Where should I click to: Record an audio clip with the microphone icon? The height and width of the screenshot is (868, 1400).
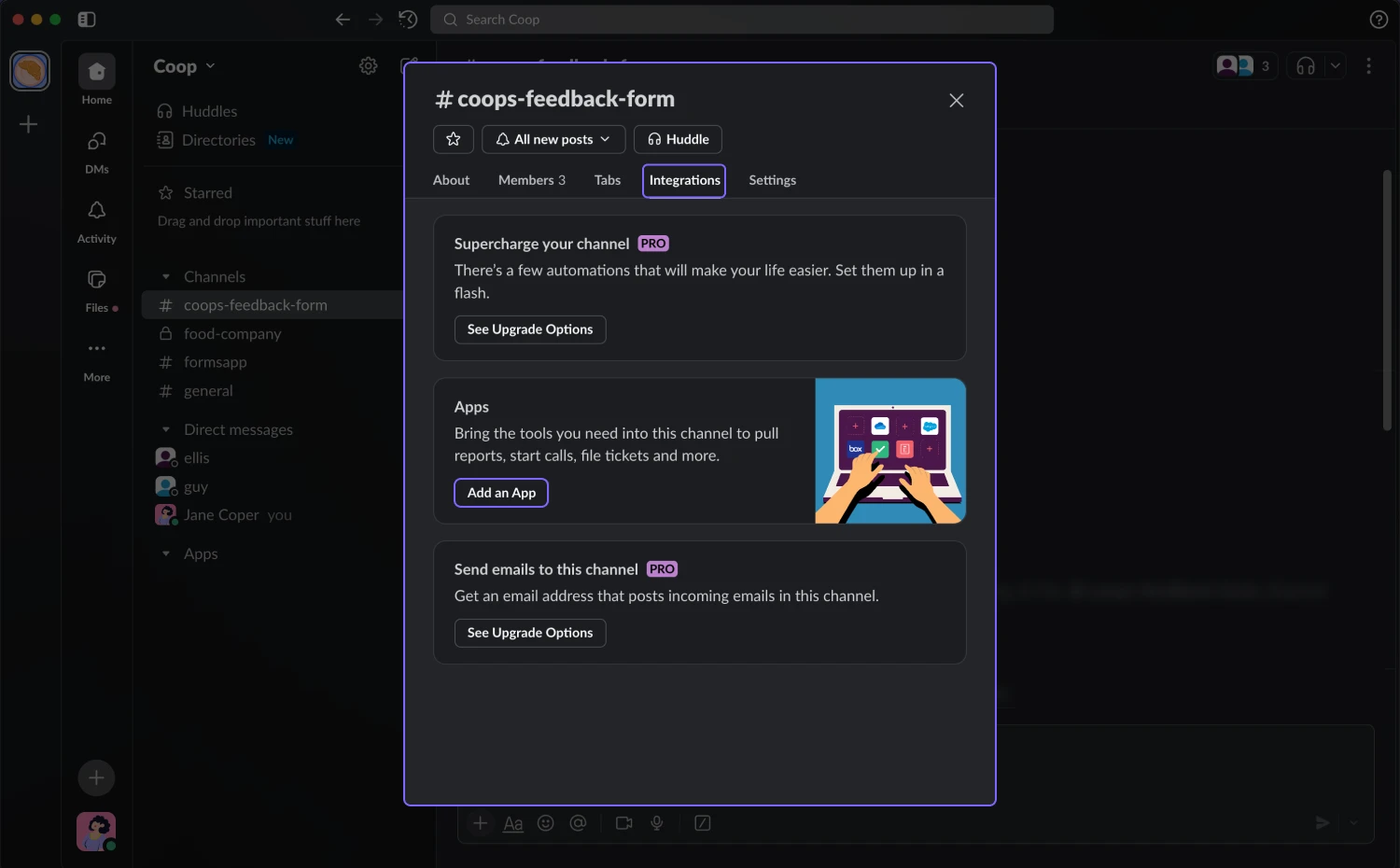pos(656,822)
